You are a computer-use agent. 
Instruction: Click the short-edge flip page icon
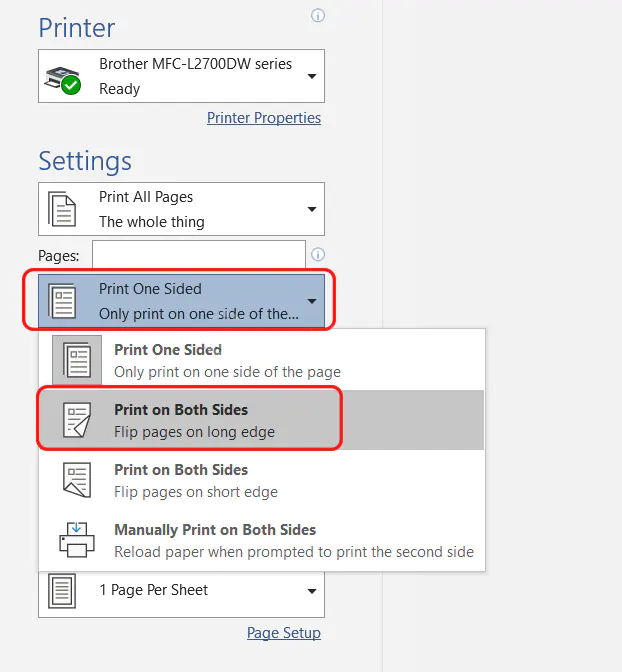pos(77,480)
